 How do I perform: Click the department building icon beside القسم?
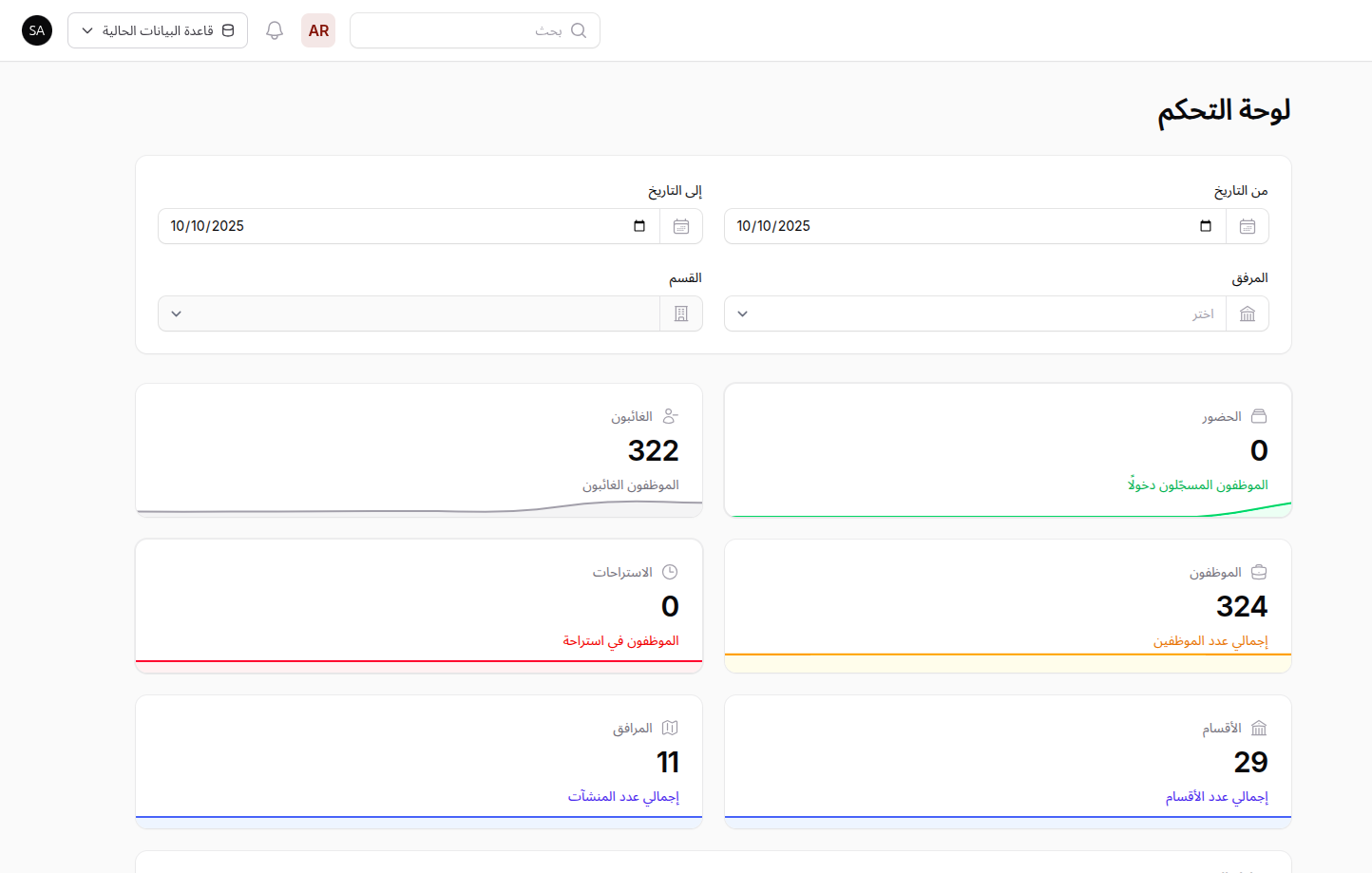point(681,313)
